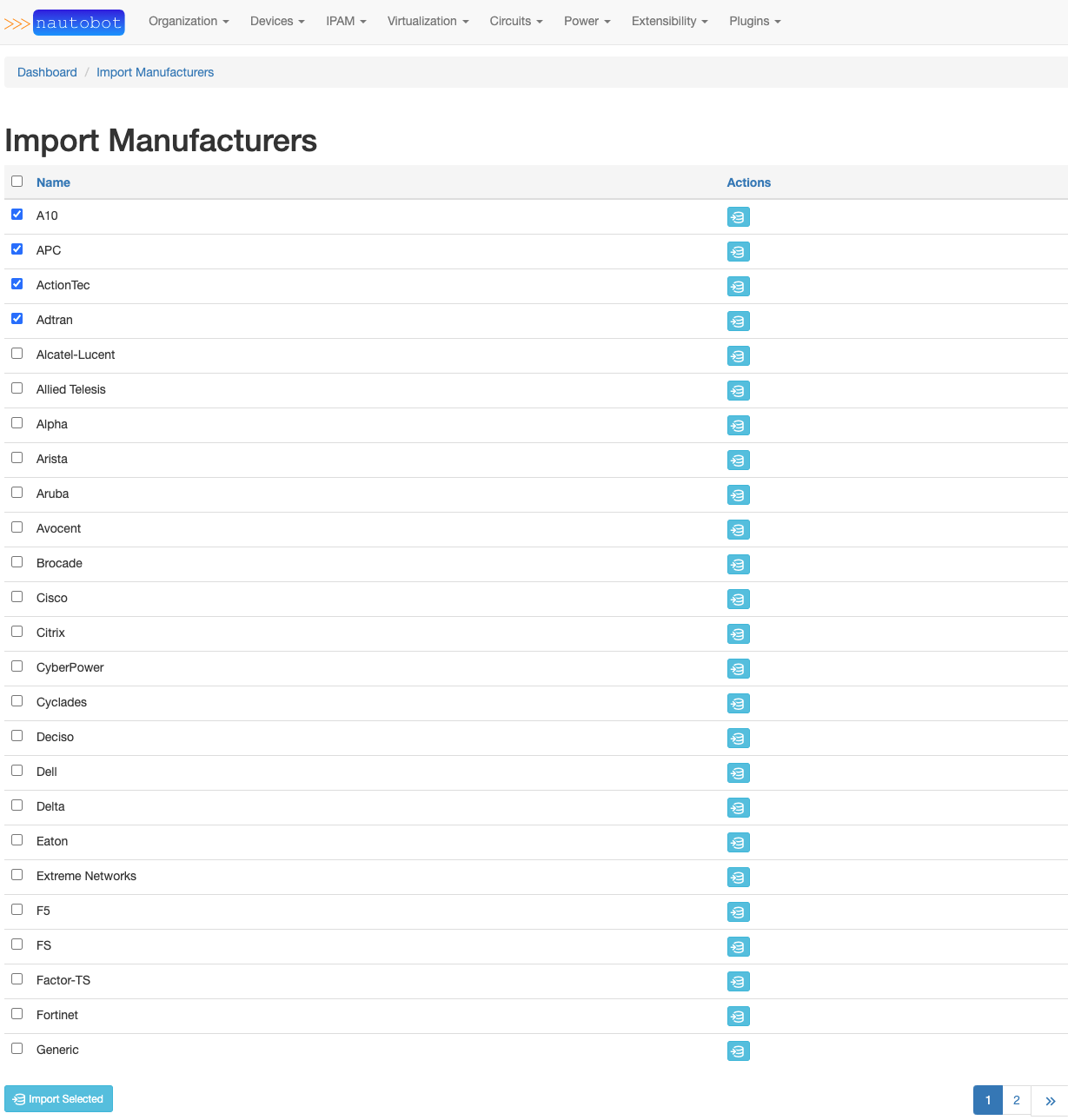The height and width of the screenshot is (1120, 1068).
Task: Open the Virtualization menu
Action: point(427,21)
